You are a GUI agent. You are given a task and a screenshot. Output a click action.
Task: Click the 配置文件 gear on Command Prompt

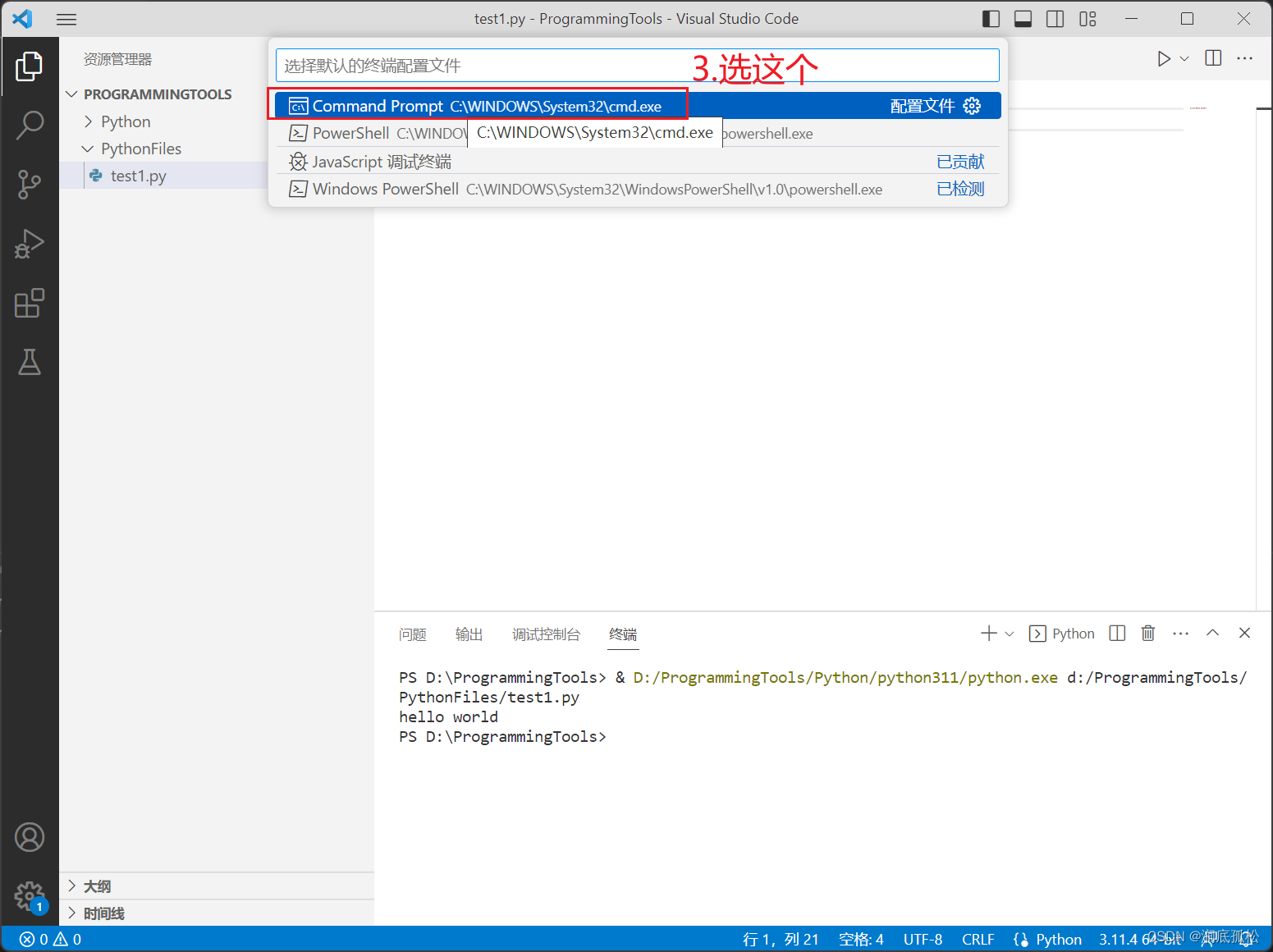pos(972,105)
